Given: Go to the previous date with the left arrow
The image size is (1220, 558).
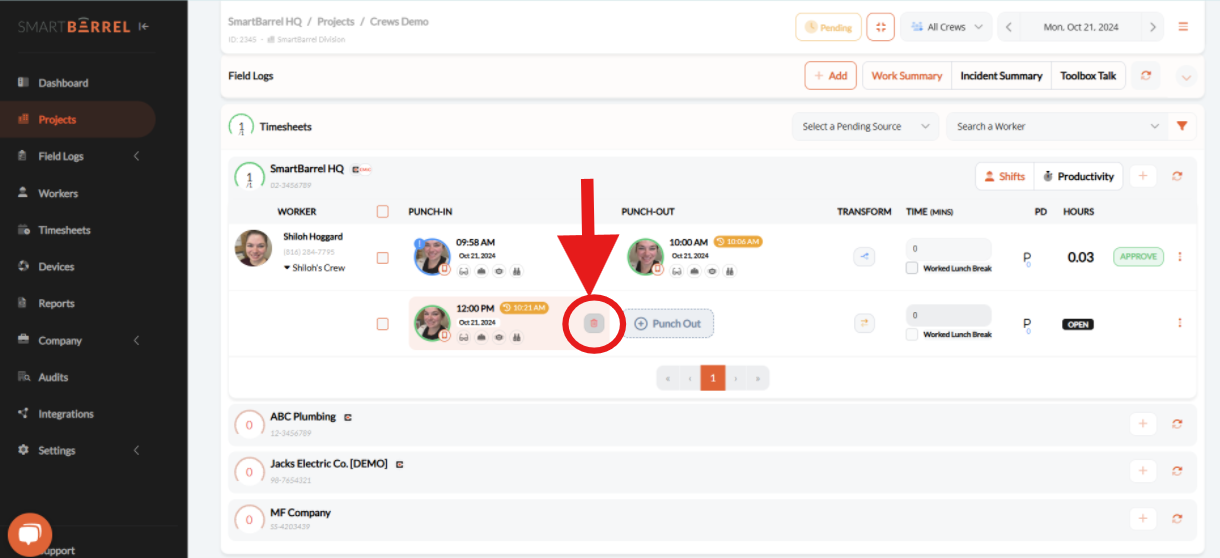Looking at the screenshot, I should [x=1009, y=27].
